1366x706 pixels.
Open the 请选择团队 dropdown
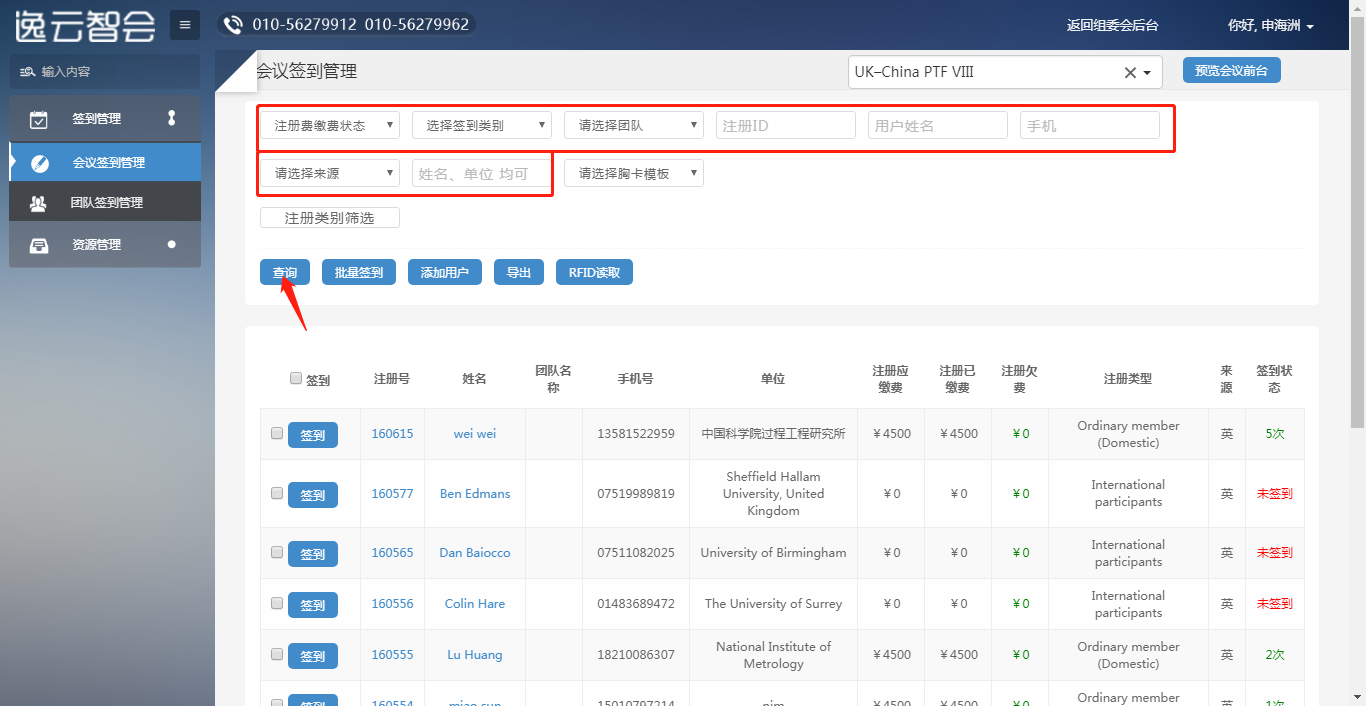[x=634, y=125]
